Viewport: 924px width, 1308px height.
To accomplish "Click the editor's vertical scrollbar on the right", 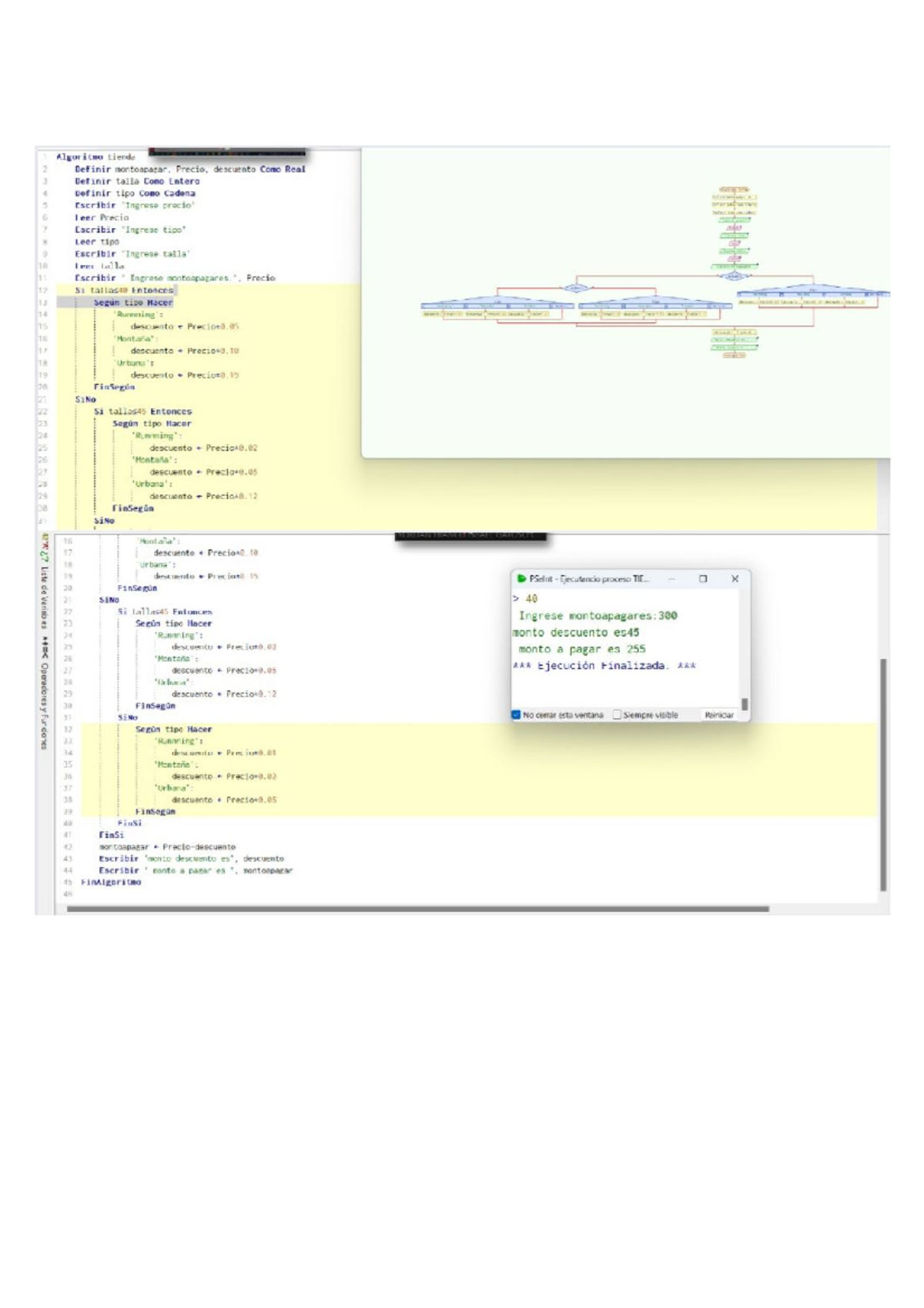I will click(884, 774).
